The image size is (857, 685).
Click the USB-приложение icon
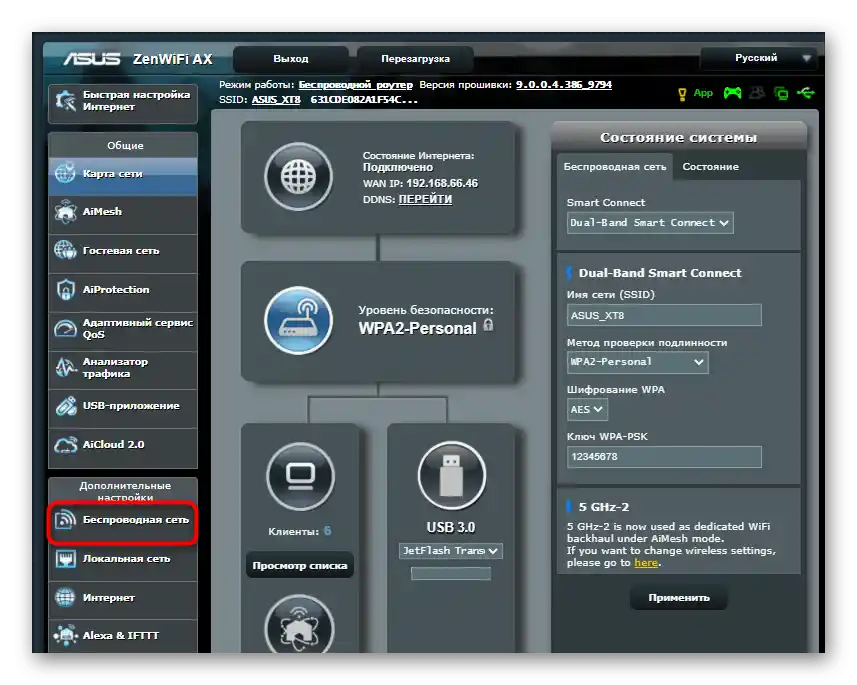coord(66,406)
